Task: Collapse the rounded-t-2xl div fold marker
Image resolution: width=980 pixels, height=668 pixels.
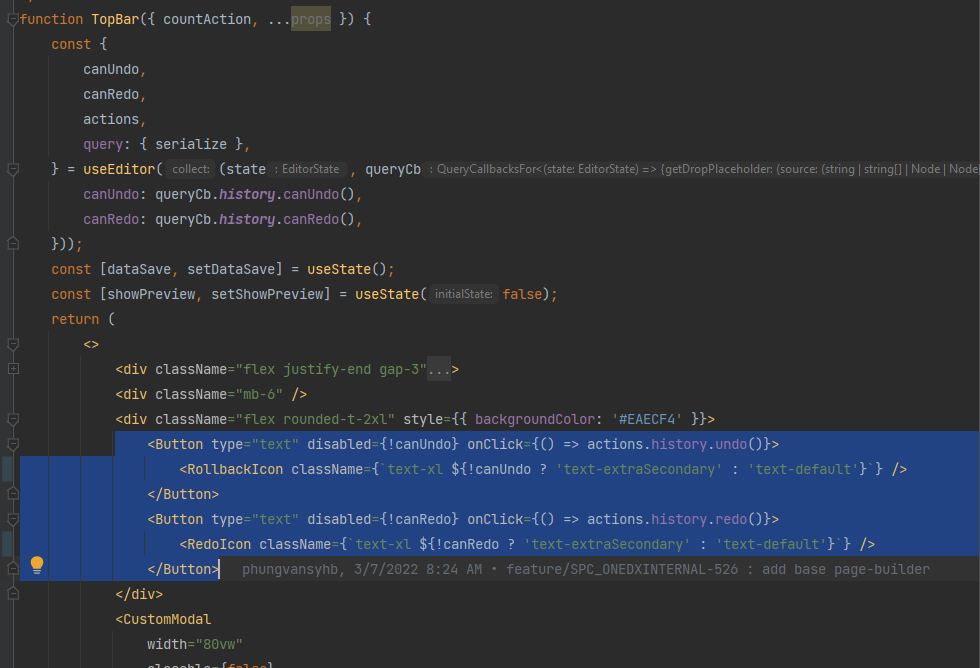Action: pyautogui.click(x=12, y=419)
